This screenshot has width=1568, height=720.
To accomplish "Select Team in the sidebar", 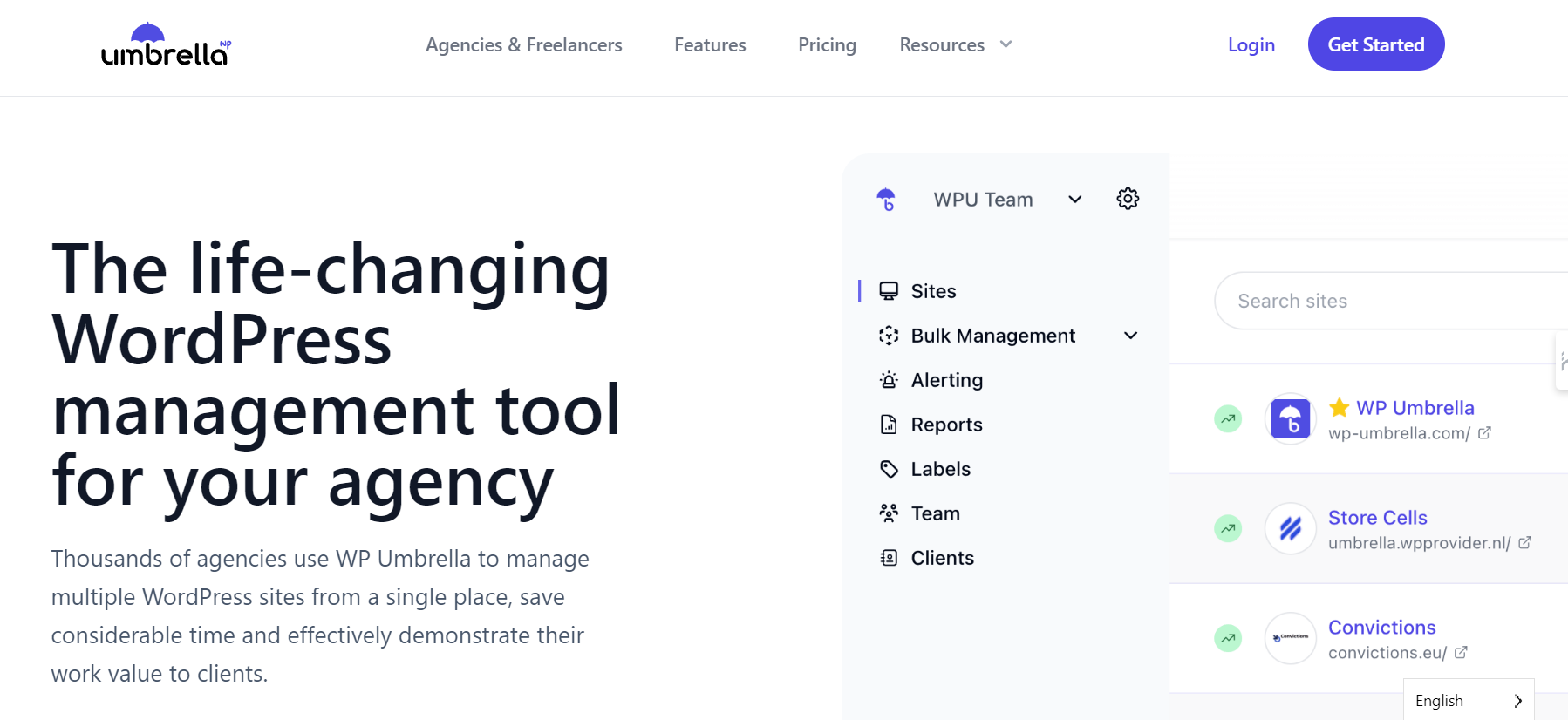I will [936, 513].
